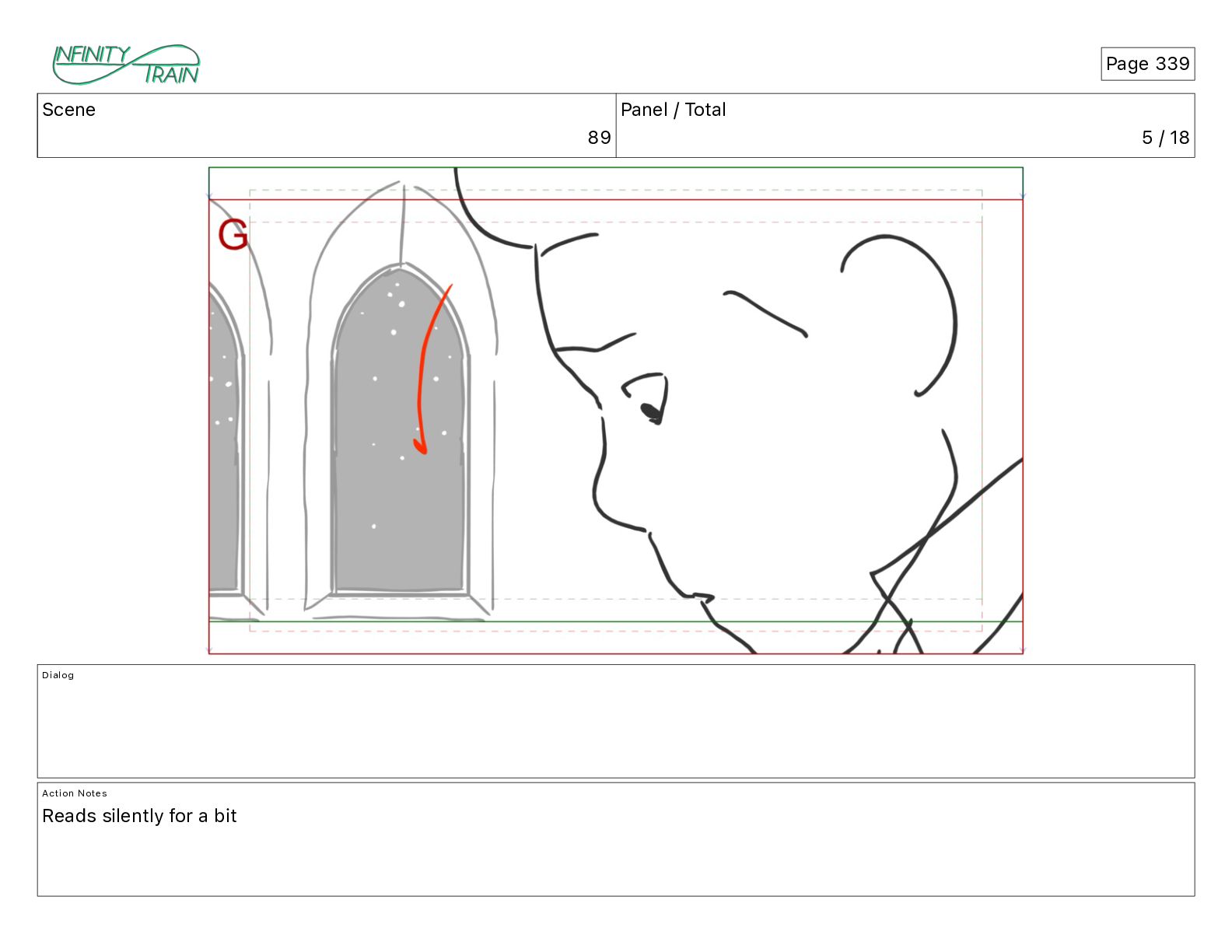Click inside the empty Dialog field
This screenshot has width=1232, height=952.
pyautogui.click(x=616, y=721)
